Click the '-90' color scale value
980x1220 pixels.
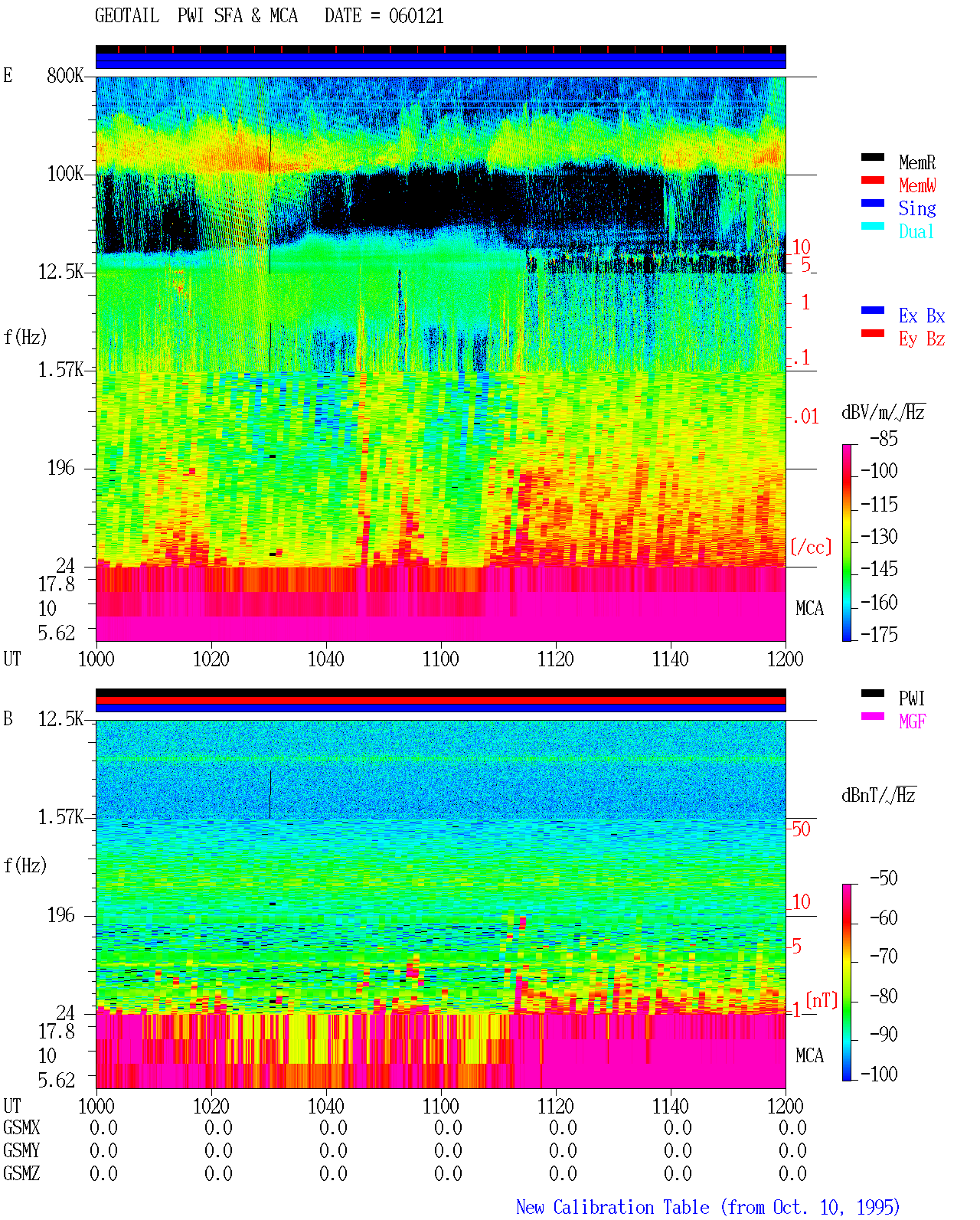point(884,1034)
